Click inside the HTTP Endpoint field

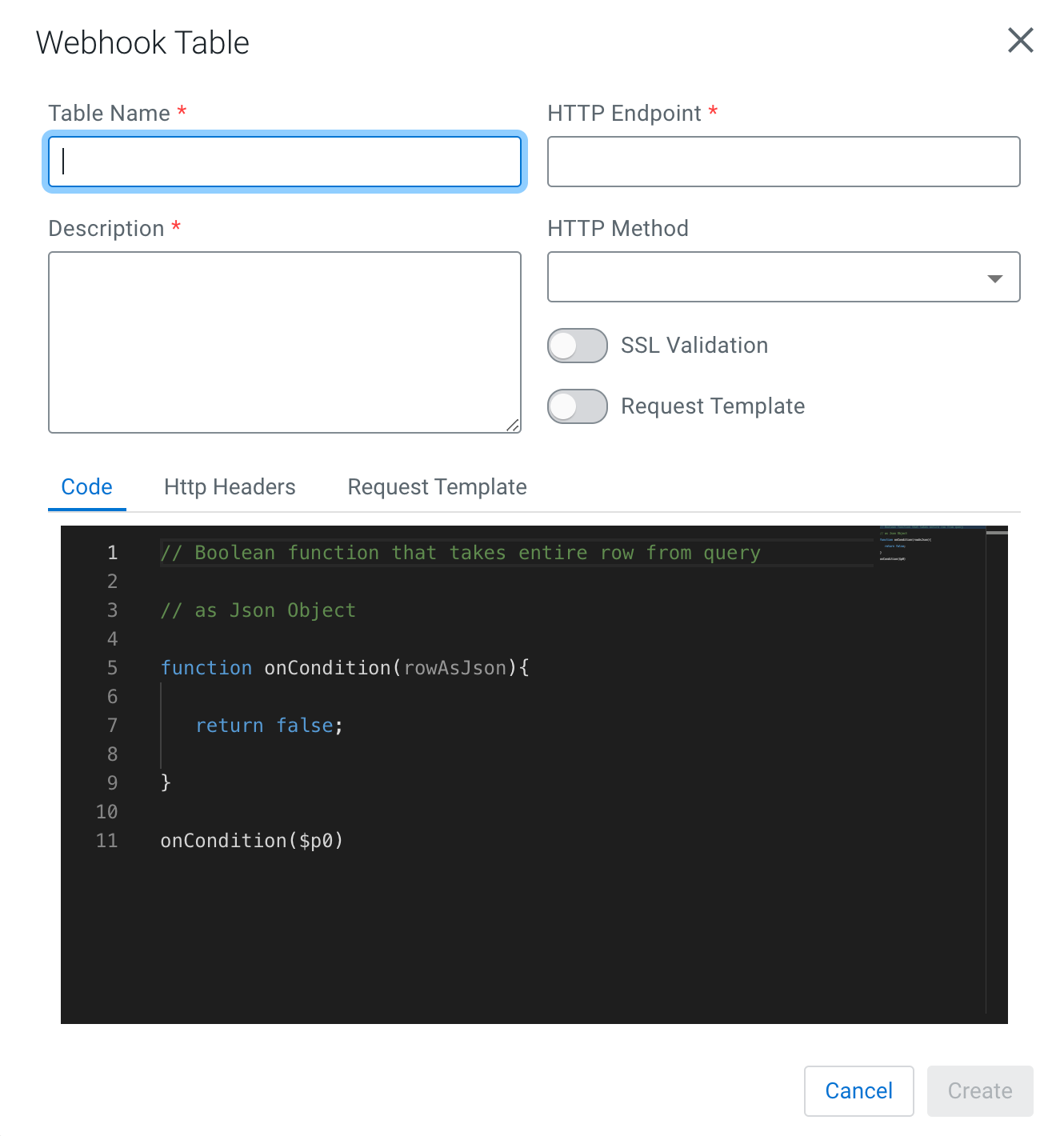tap(783, 162)
